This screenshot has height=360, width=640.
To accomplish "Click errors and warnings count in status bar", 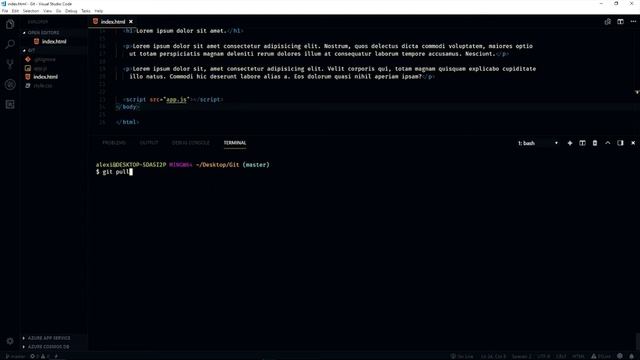I will 40,356.
